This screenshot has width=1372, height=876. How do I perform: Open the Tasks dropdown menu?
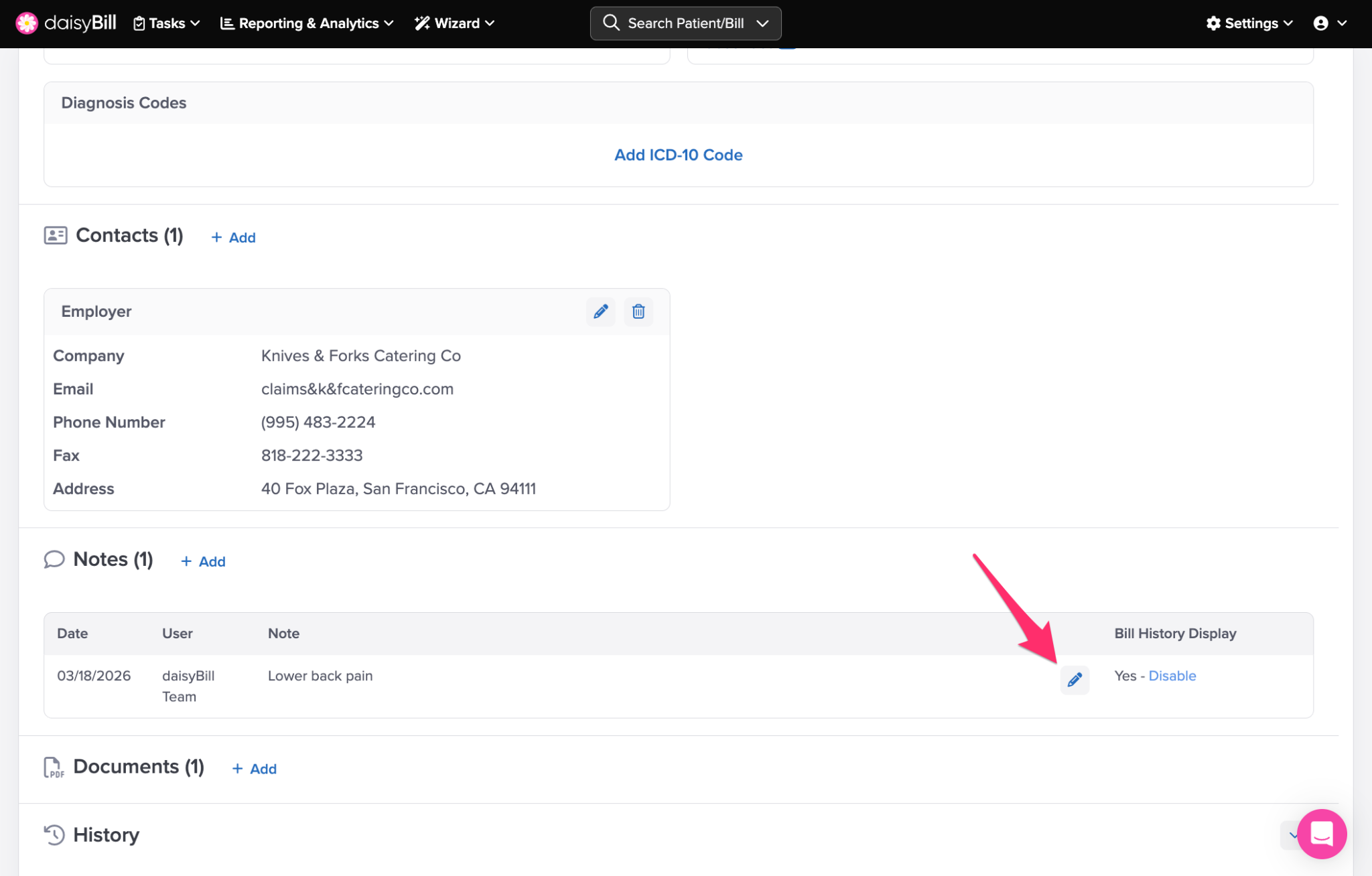pos(167,23)
